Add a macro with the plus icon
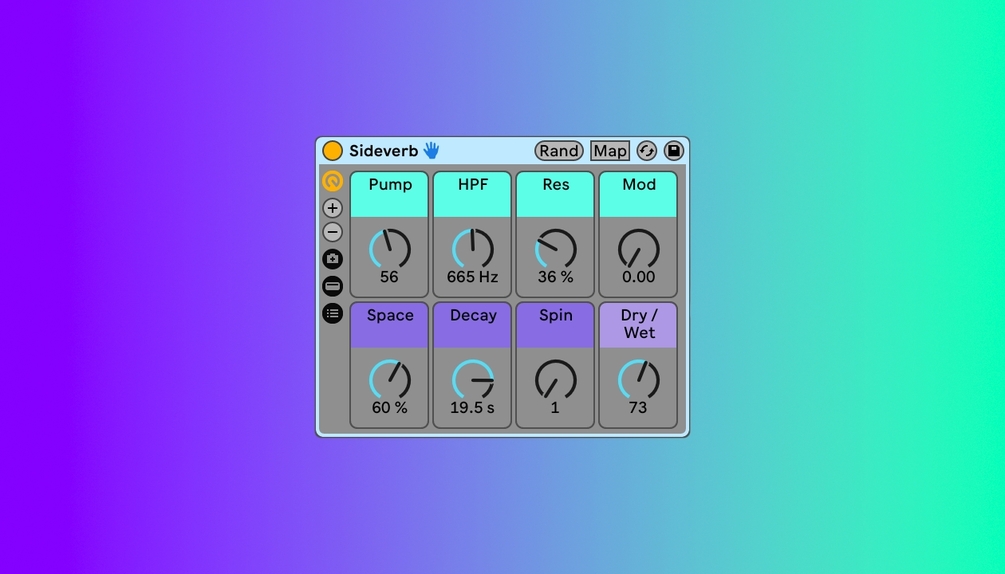1005x574 pixels. pos(332,208)
